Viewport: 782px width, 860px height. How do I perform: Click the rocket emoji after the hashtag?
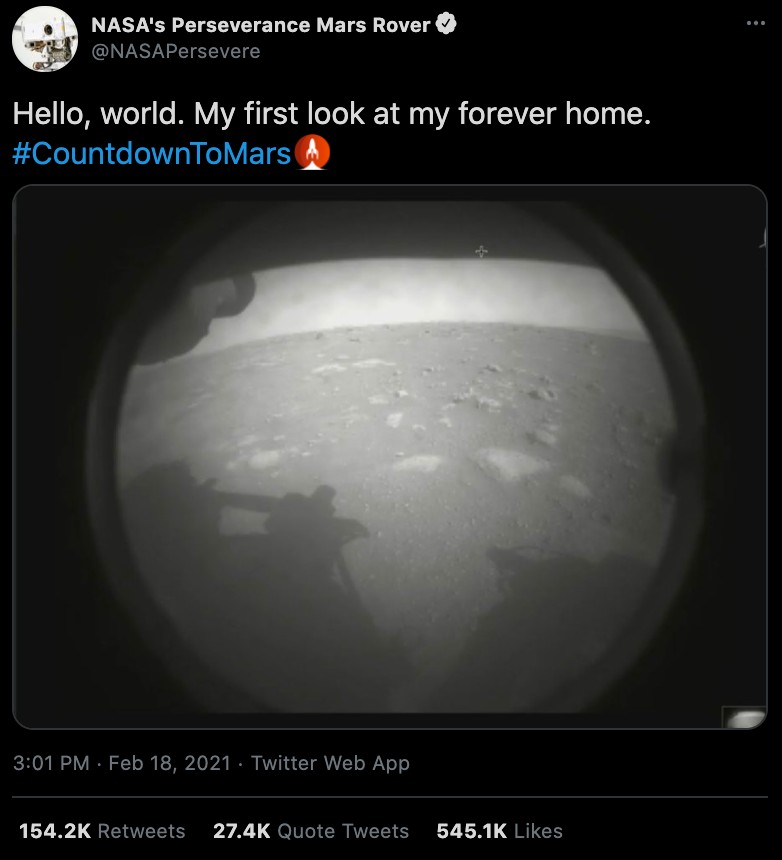click(312, 153)
